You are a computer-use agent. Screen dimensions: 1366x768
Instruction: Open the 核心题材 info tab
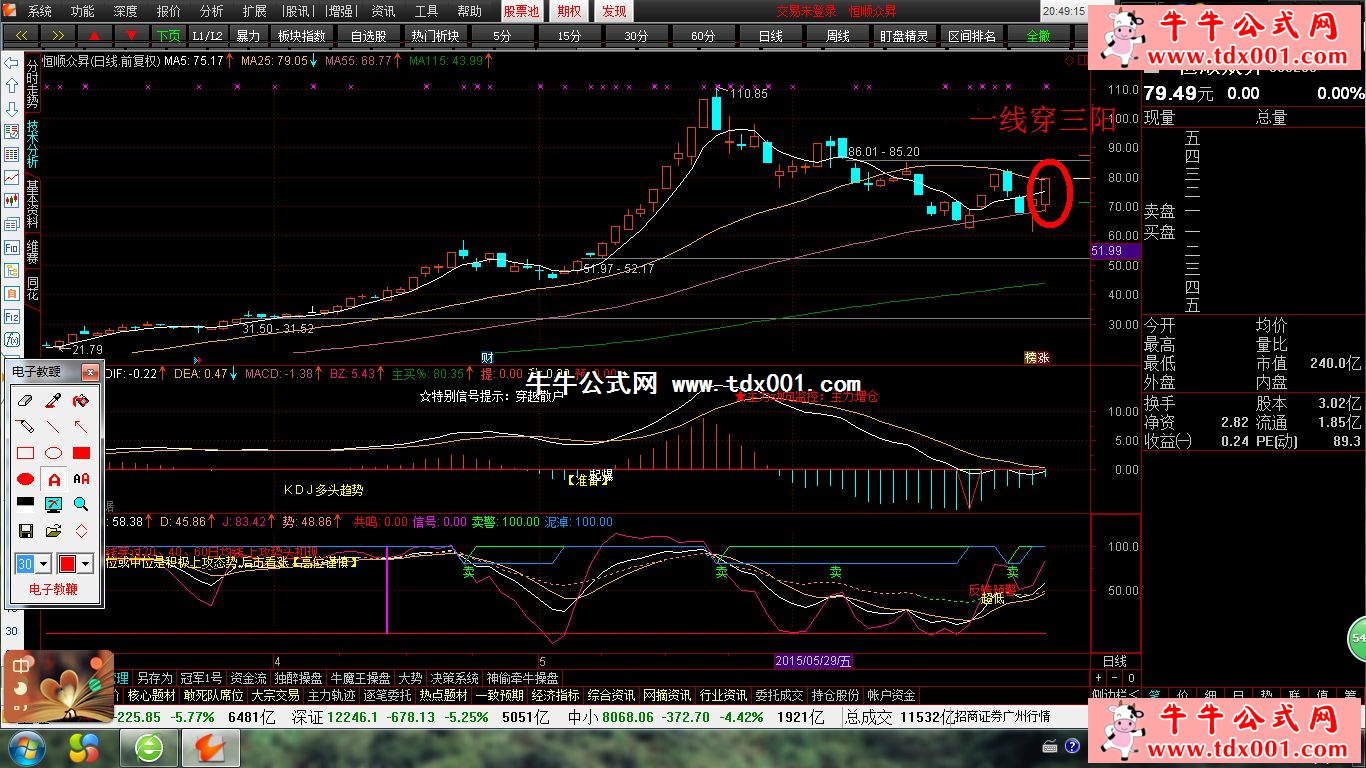click(151, 695)
